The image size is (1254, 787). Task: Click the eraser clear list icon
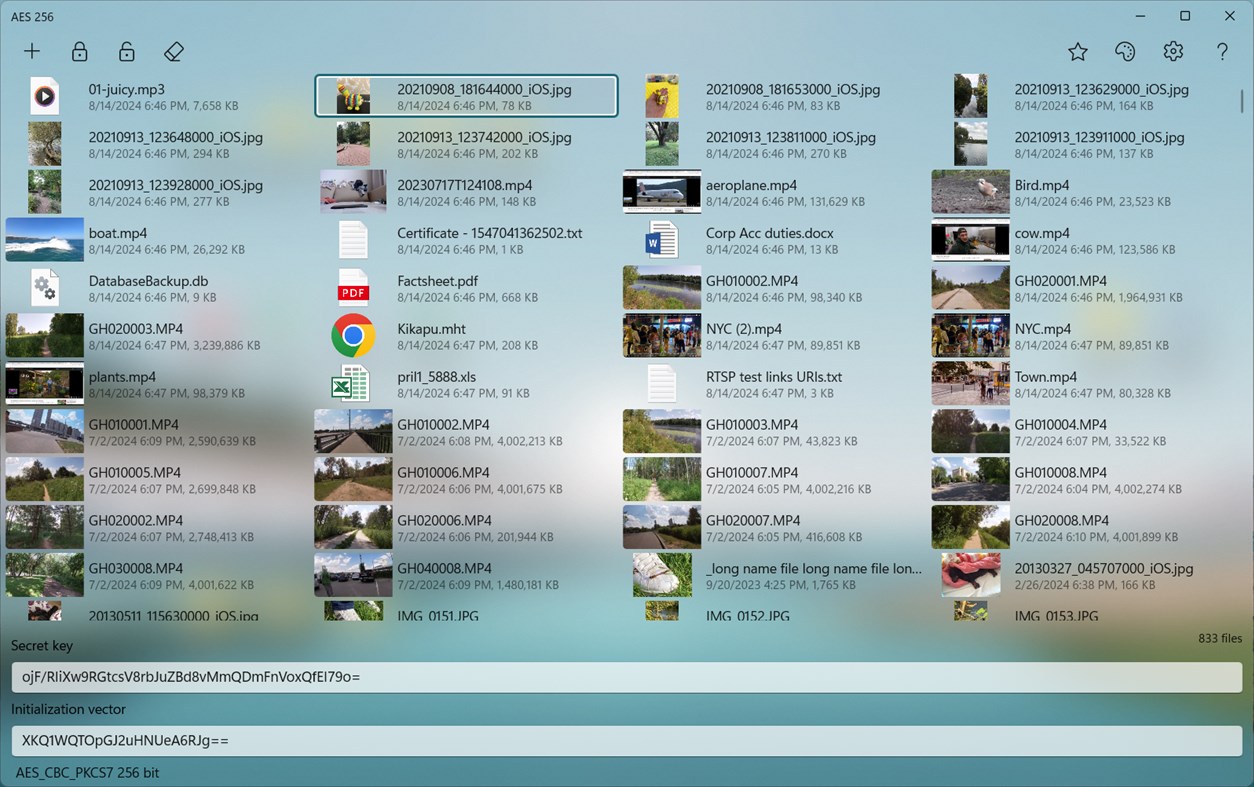(x=174, y=52)
